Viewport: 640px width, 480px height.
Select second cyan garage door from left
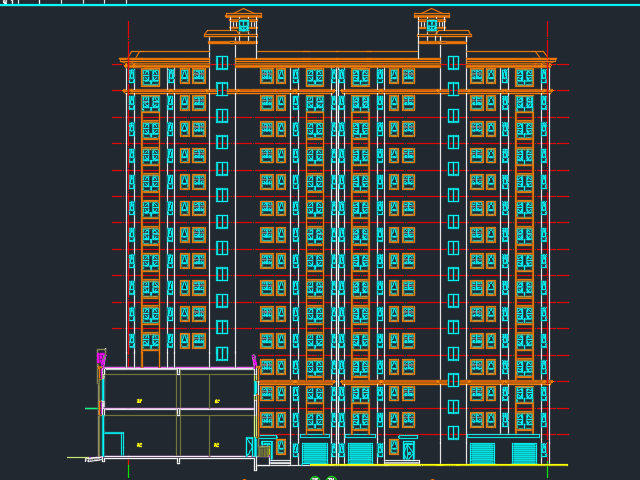click(360, 453)
